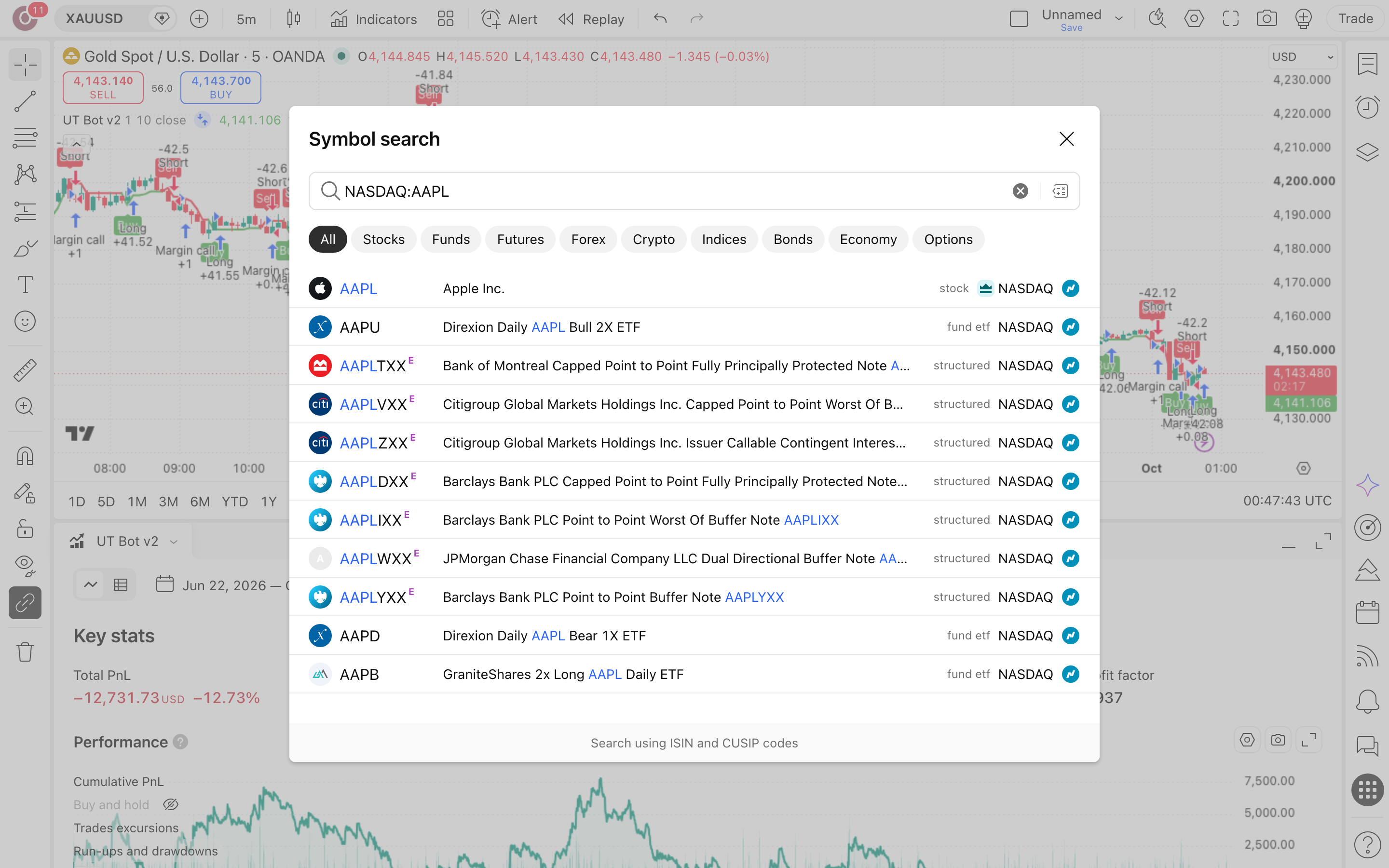Open the Fibonacci retracement tool group

click(25, 138)
